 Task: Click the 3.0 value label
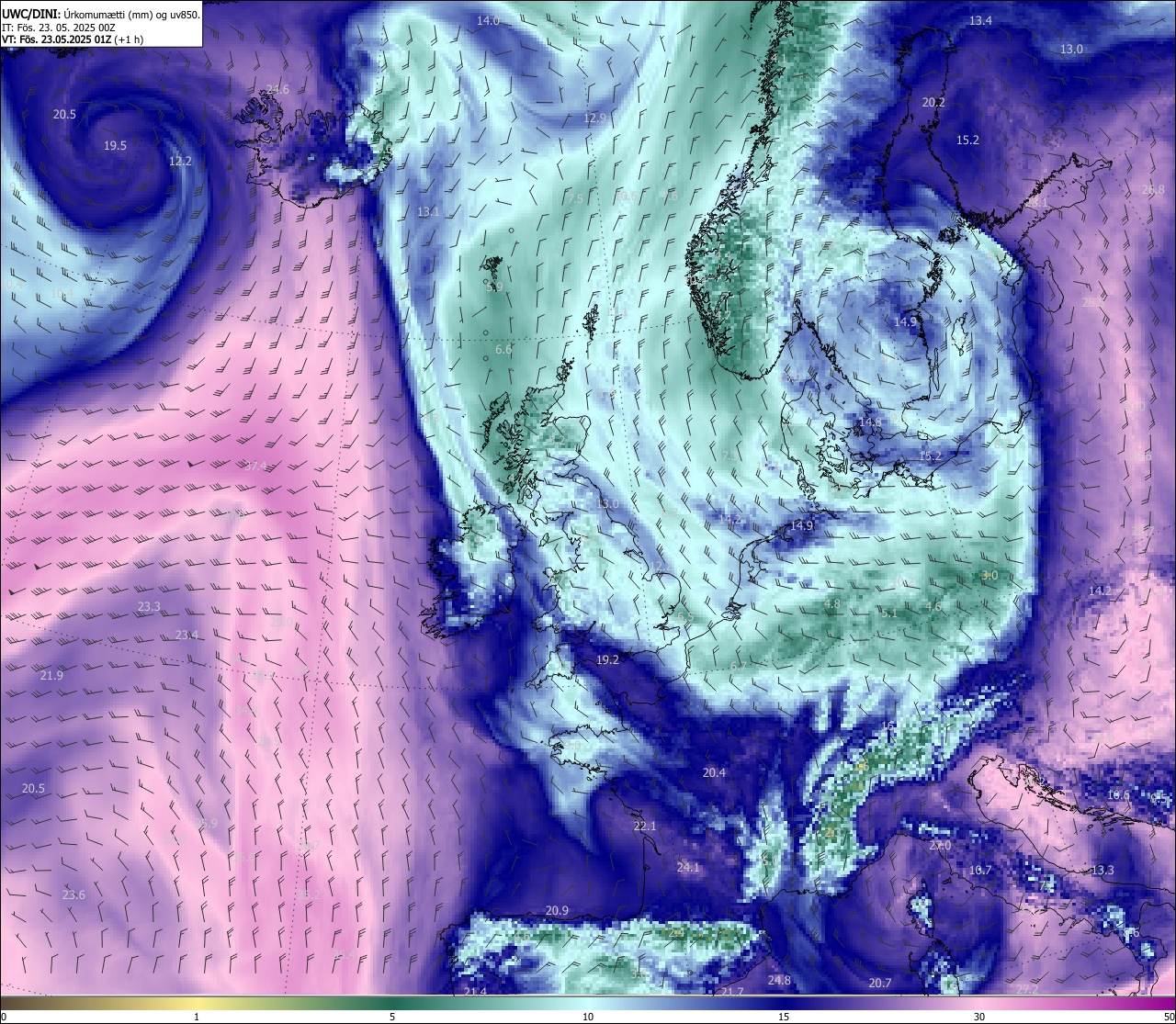point(989,576)
